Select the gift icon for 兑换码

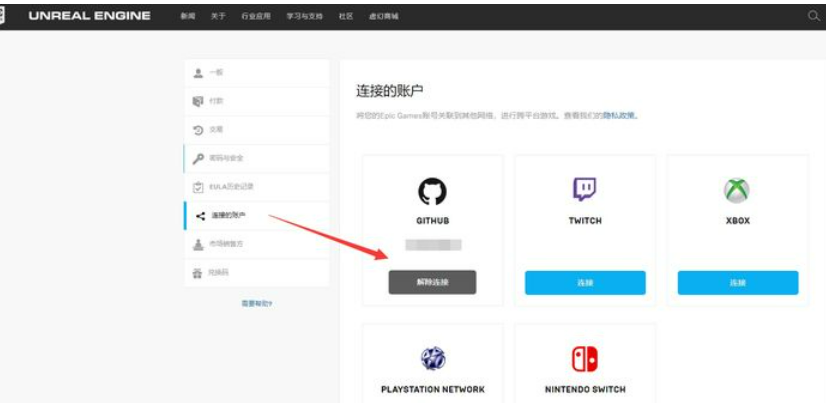pos(198,273)
